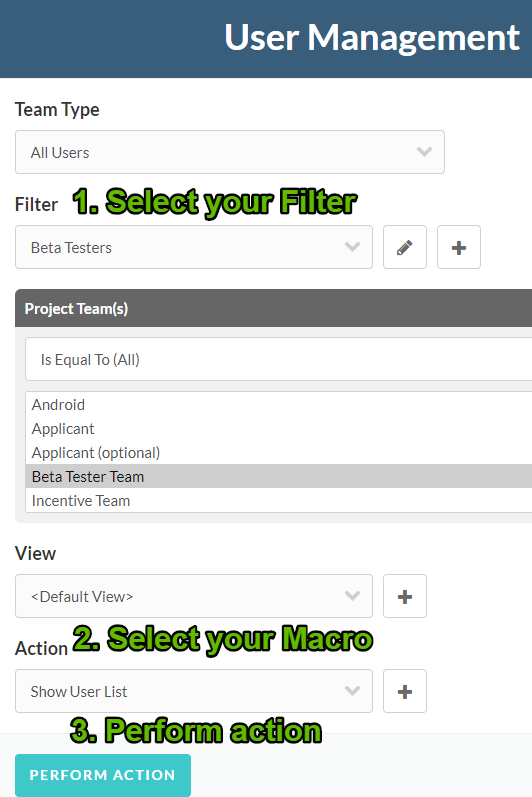Click the Project Team(s) panel header
Screen dimensions: 532x797
(x=273, y=308)
